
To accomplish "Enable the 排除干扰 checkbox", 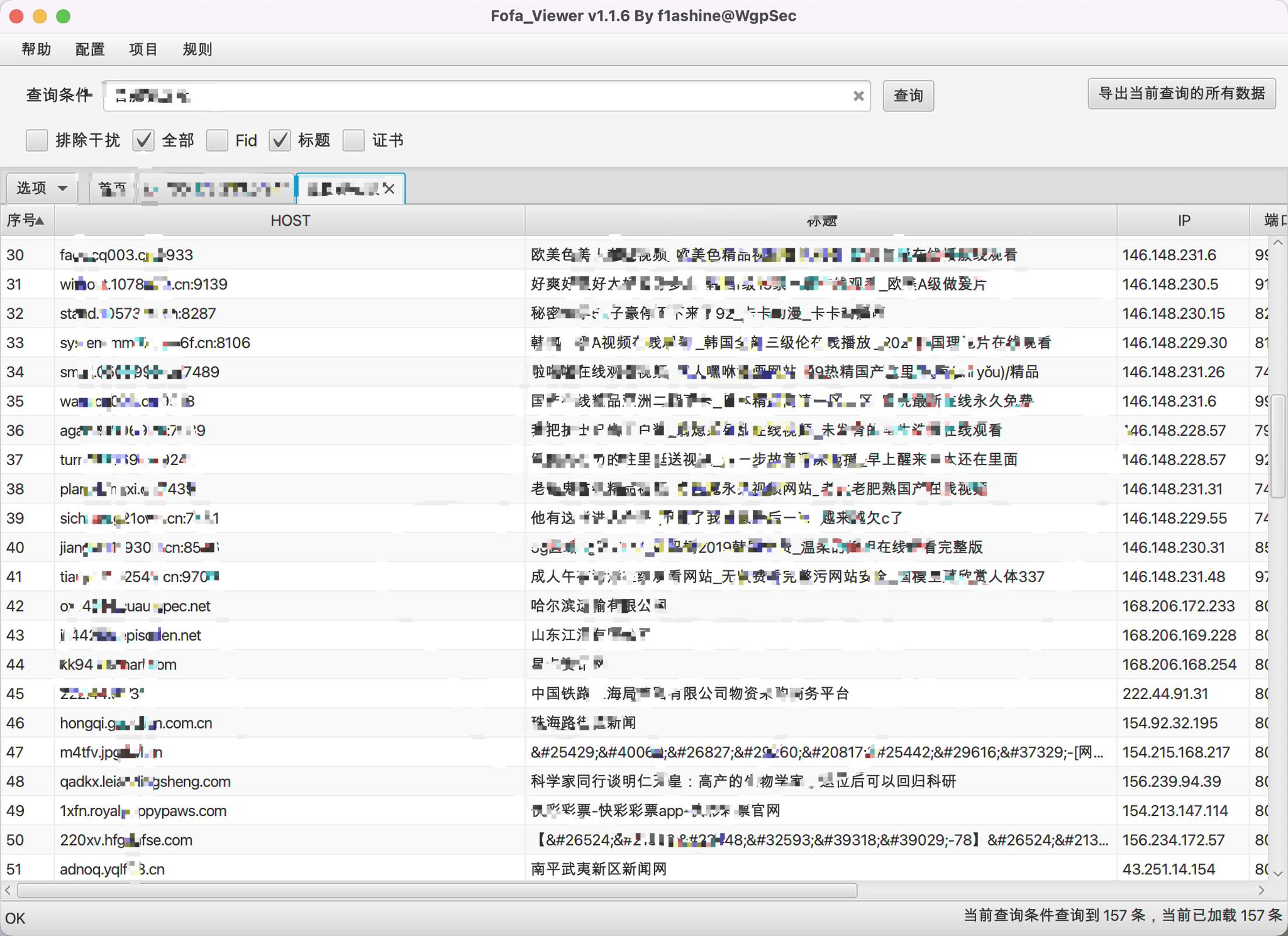I will pyautogui.click(x=36, y=140).
